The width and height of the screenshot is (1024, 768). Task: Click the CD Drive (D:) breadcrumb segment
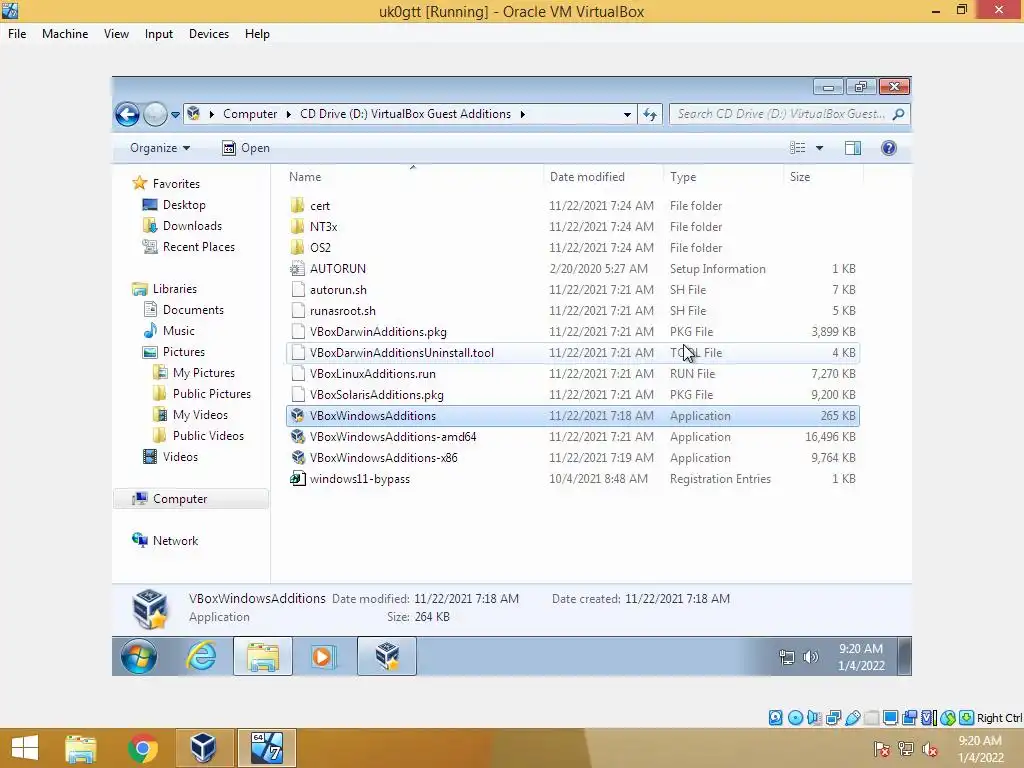405,114
